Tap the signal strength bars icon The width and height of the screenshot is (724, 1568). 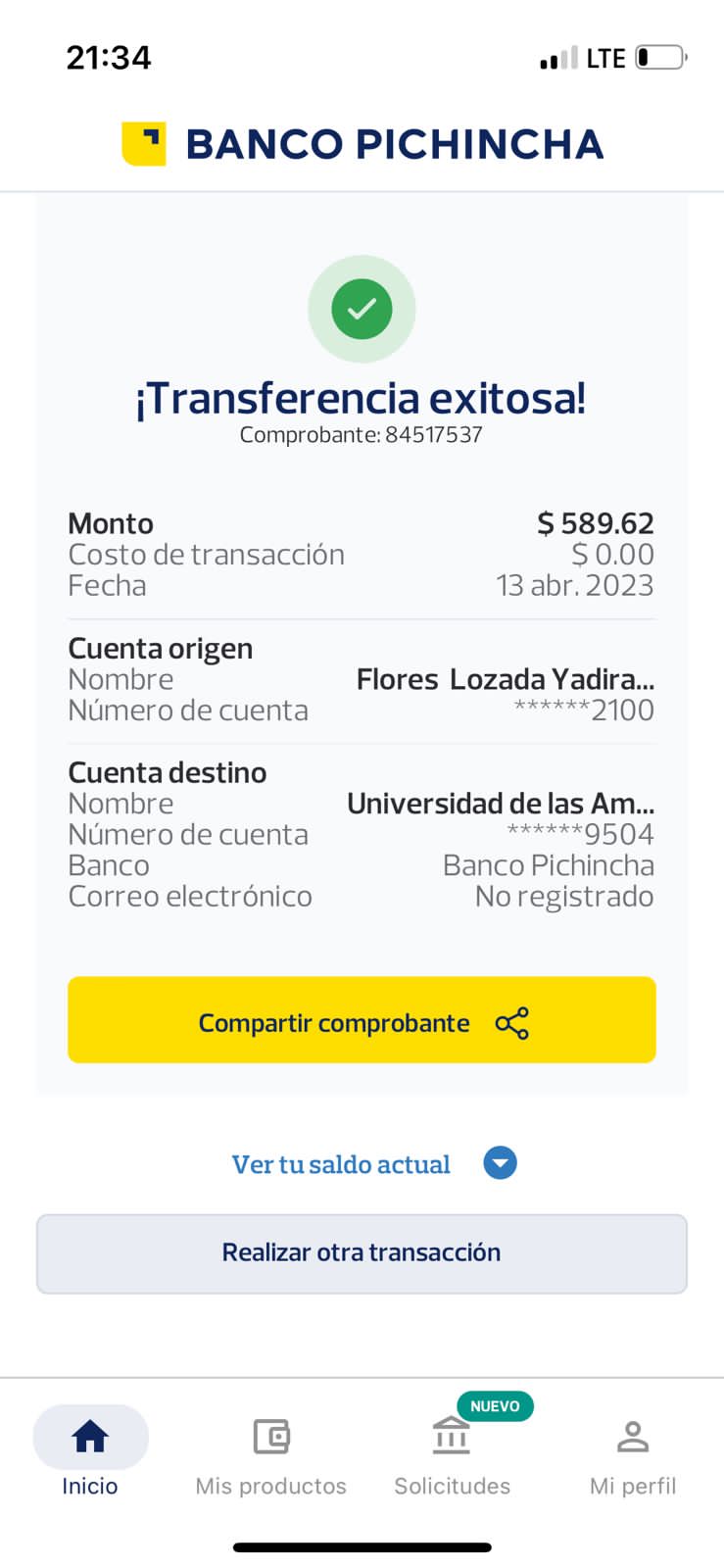pos(558,60)
